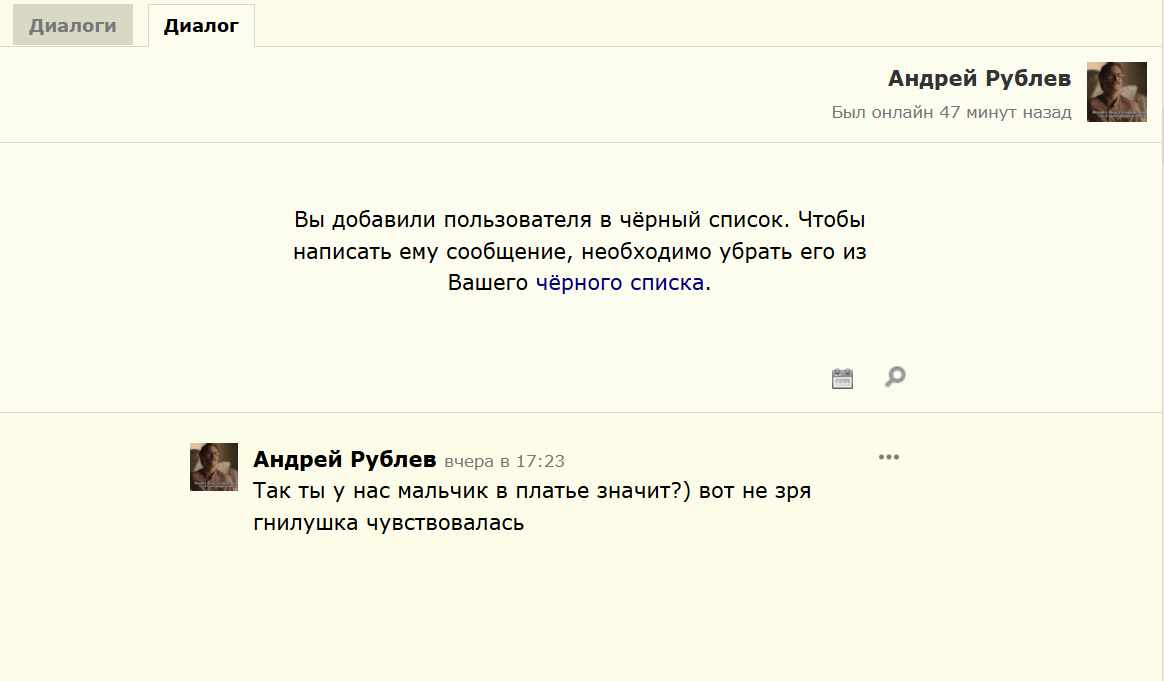Click the small avatar beside the message
The width and height of the screenshot is (1164, 681).
coord(214,467)
